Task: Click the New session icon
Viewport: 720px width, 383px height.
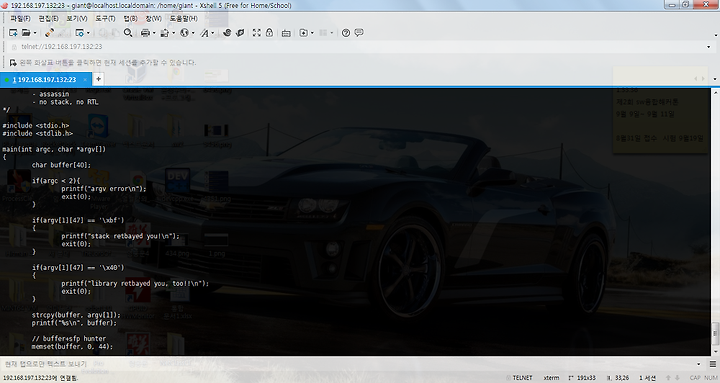Action: click(13, 33)
